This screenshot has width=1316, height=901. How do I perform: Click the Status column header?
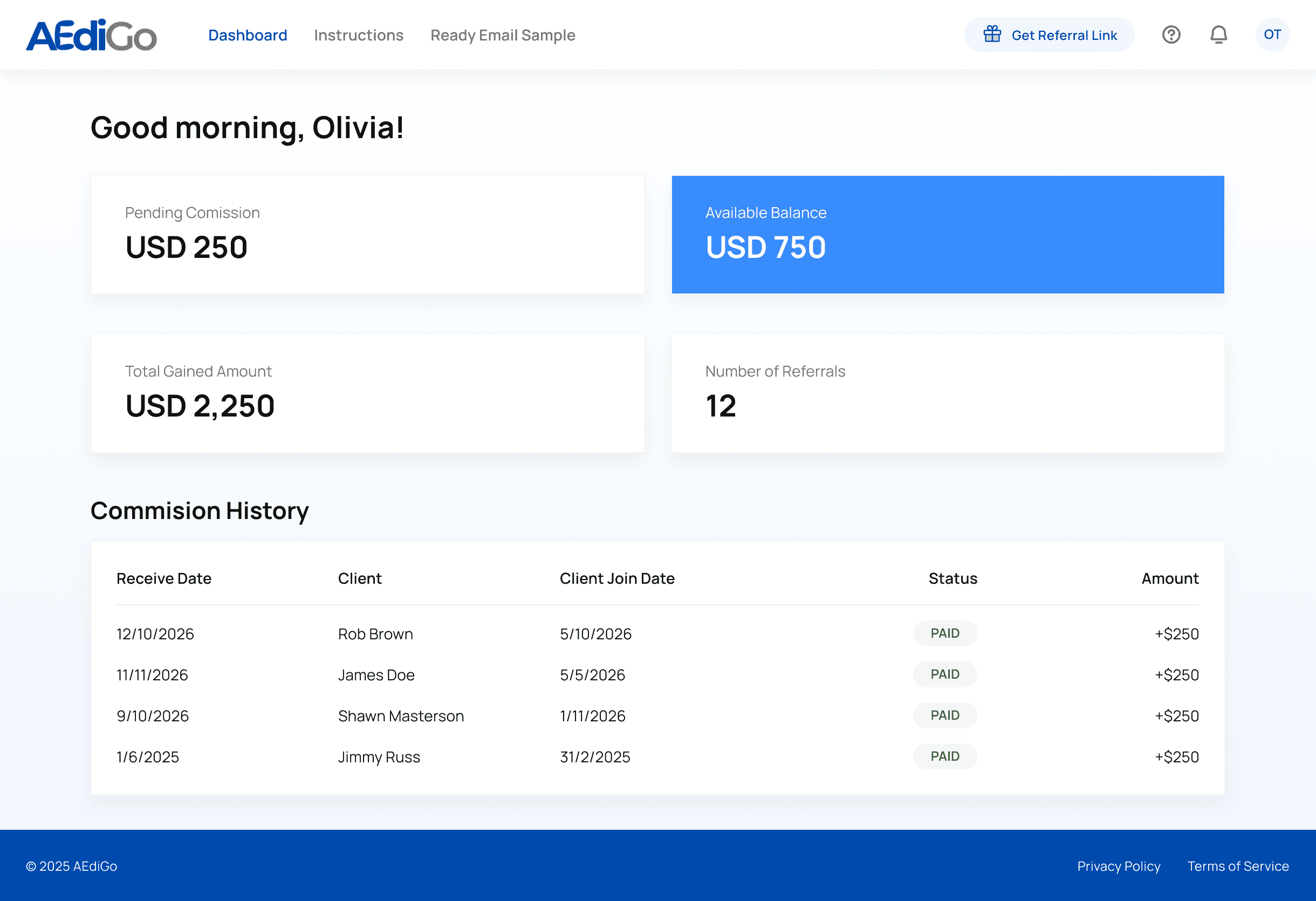pyautogui.click(x=952, y=578)
